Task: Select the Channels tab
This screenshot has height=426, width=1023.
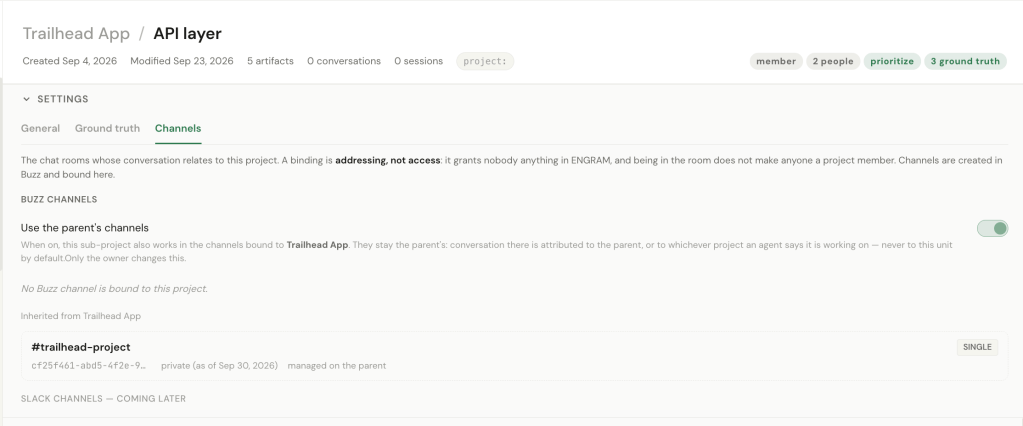Action: pos(178,129)
